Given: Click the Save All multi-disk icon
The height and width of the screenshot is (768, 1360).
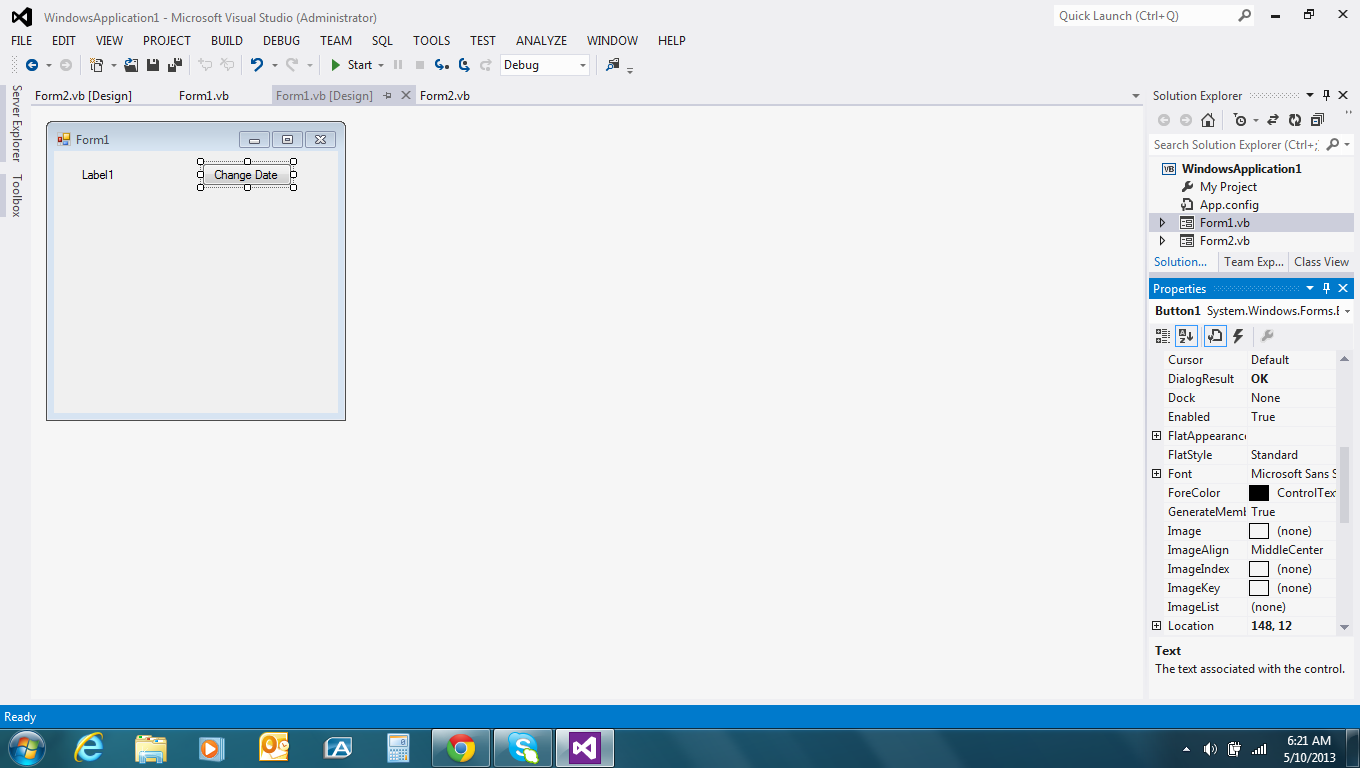Looking at the screenshot, I should point(175,65).
